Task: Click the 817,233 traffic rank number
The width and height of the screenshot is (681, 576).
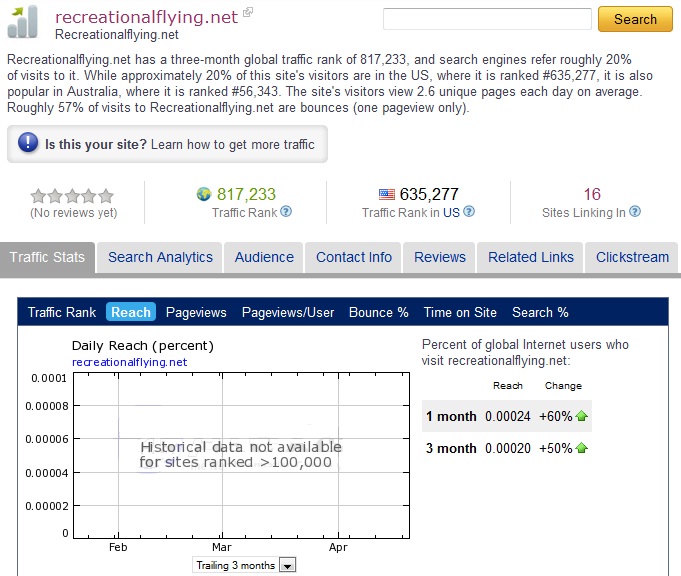Action: tap(246, 194)
